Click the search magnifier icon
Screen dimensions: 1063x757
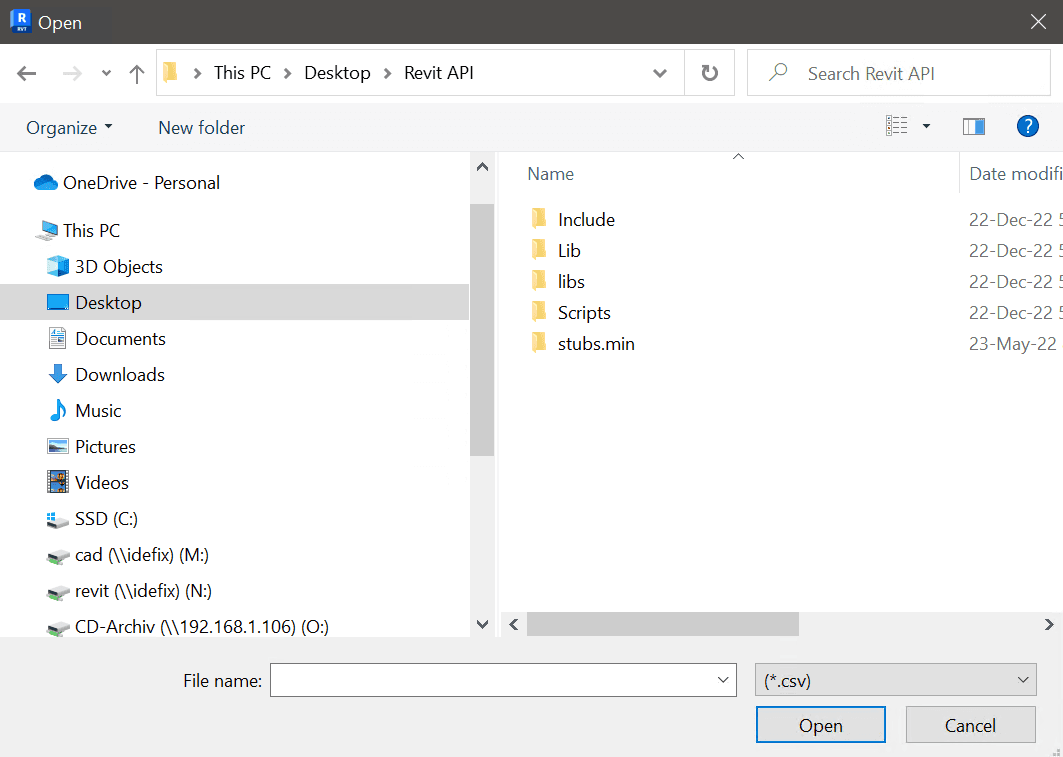pos(778,72)
